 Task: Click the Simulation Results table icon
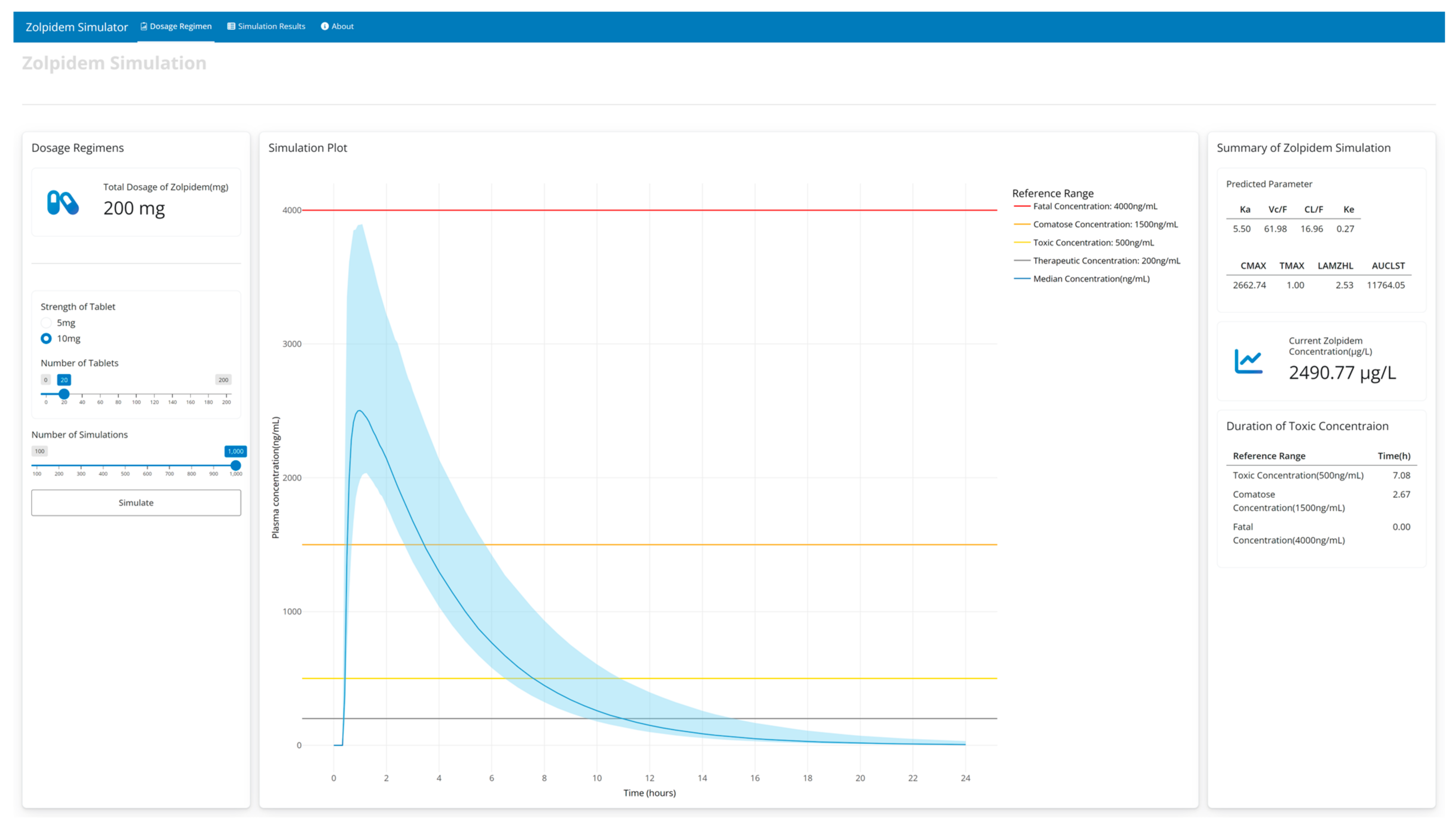231,26
